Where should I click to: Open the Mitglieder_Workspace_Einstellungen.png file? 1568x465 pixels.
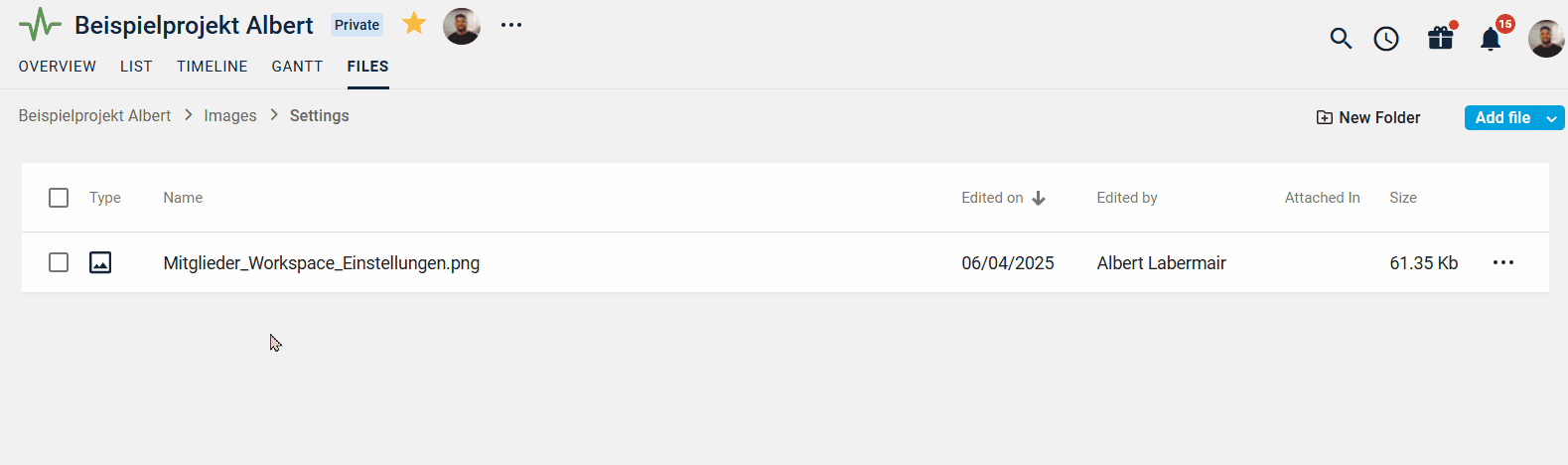click(x=322, y=263)
